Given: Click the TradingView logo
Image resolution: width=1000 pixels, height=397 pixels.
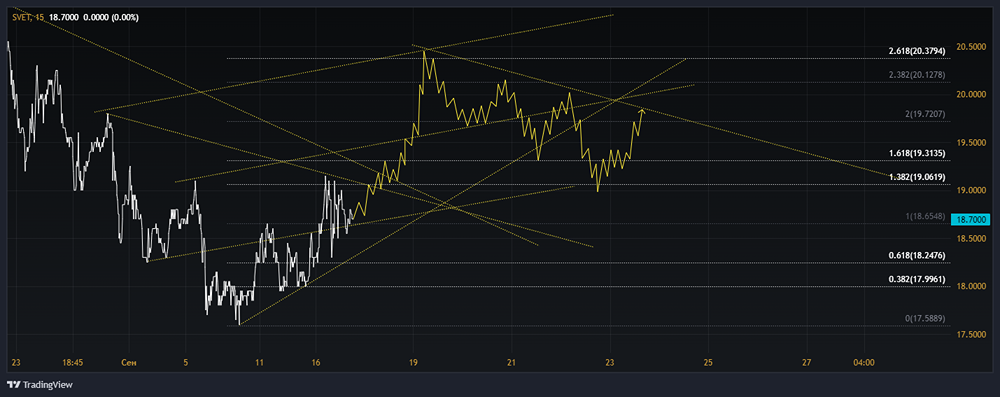Looking at the screenshot, I should [x=40, y=385].
